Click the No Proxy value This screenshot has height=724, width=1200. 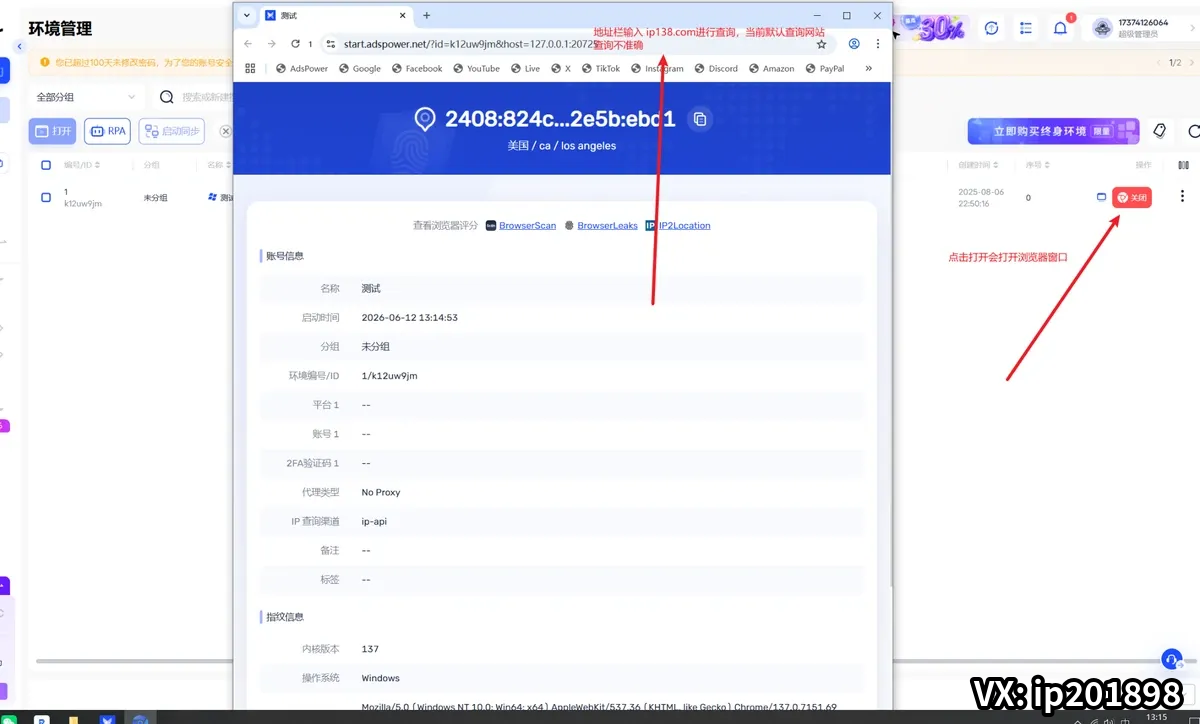pyautogui.click(x=381, y=492)
